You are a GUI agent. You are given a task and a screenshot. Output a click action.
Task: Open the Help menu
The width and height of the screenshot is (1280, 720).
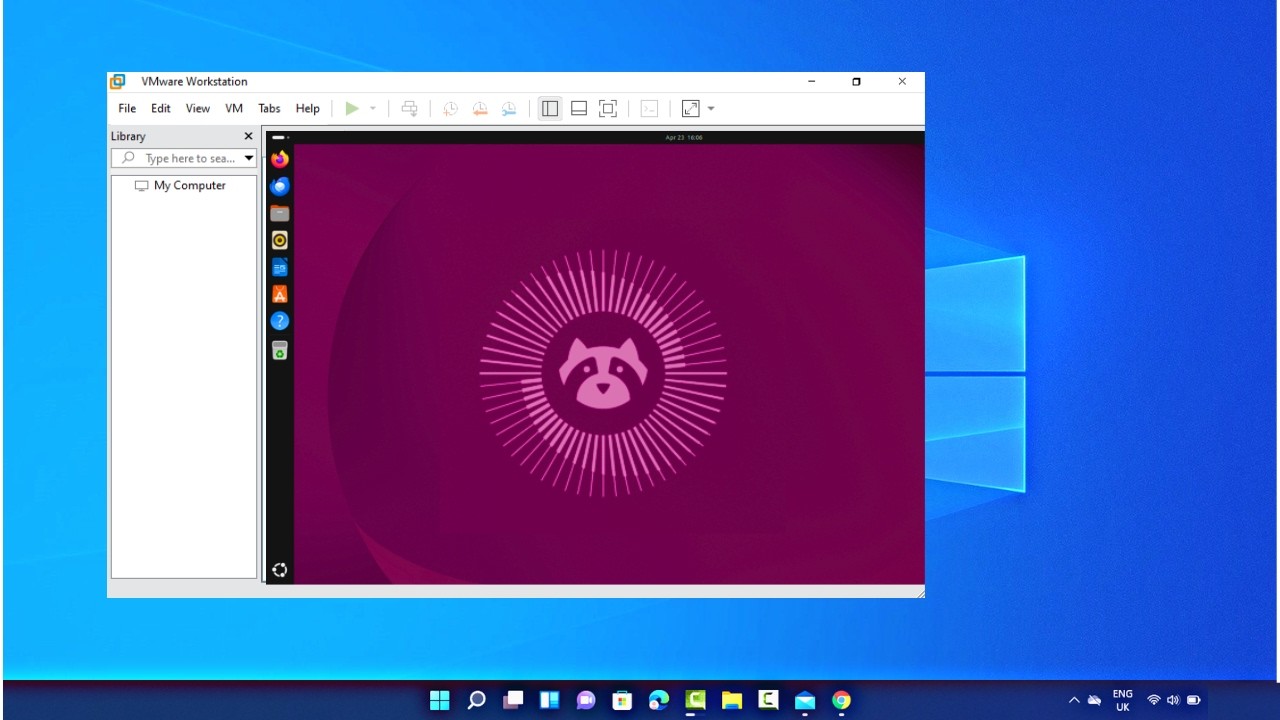click(x=308, y=108)
